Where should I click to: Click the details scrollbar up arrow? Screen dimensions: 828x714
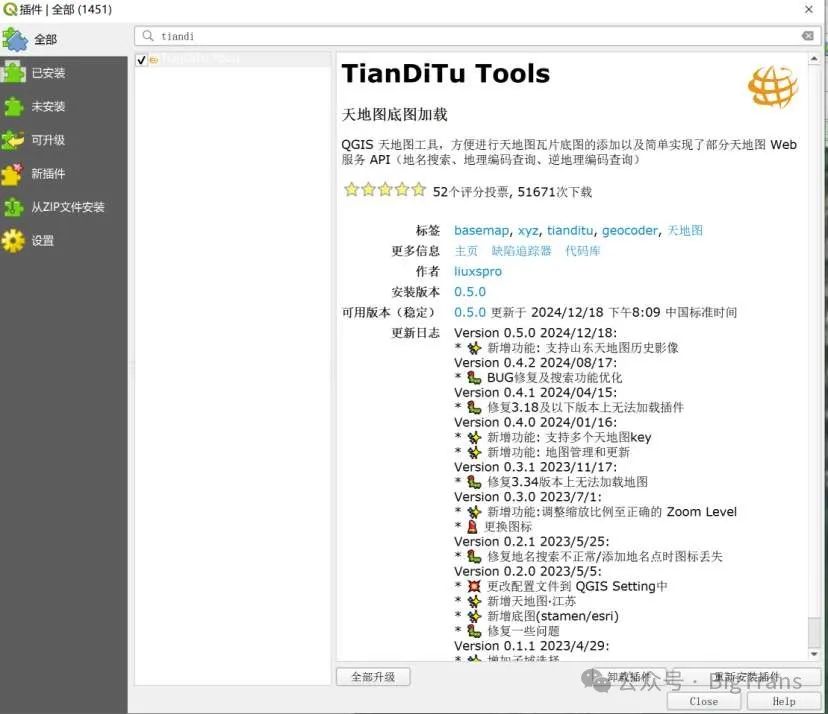pyautogui.click(x=814, y=59)
